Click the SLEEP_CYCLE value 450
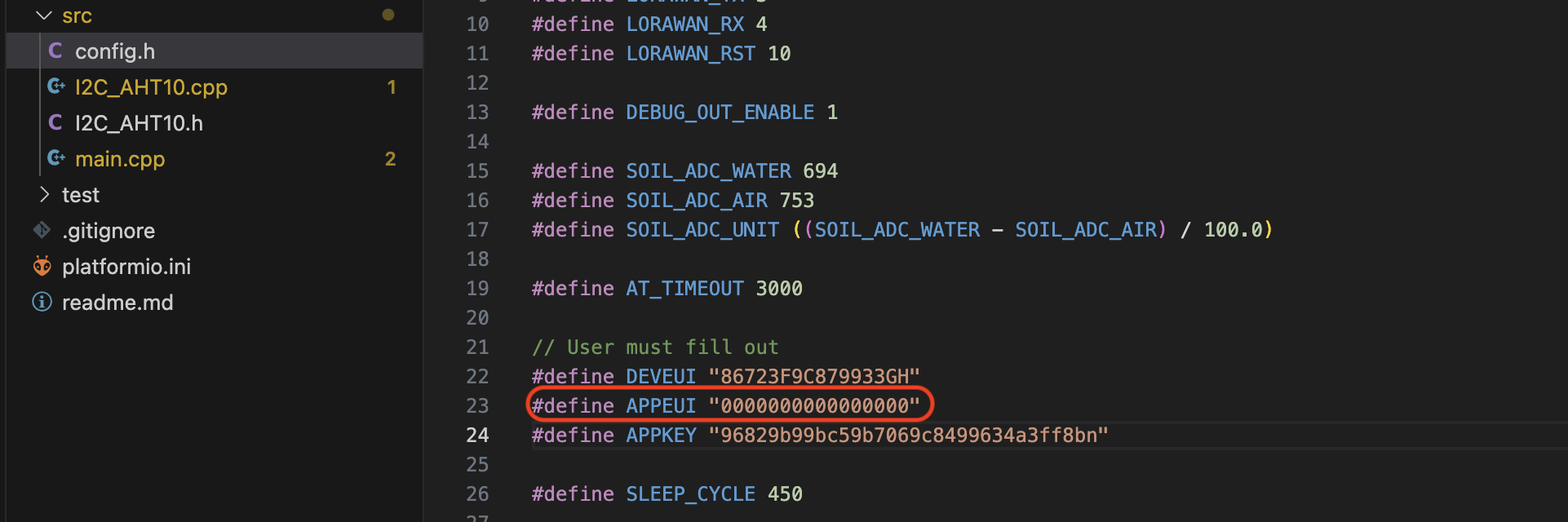Image resolution: width=1568 pixels, height=522 pixels. click(785, 494)
